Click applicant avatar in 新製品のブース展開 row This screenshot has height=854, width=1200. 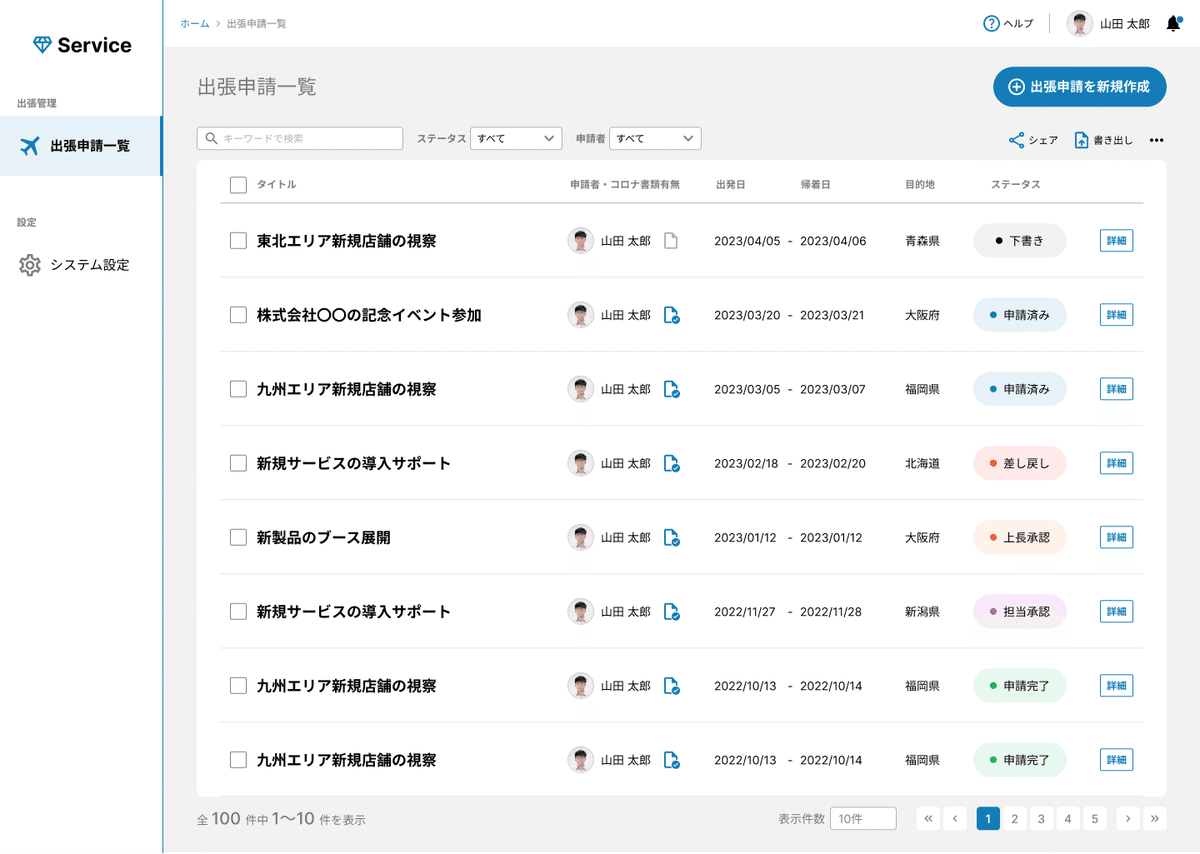pyautogui.click(x=581, y=537)
